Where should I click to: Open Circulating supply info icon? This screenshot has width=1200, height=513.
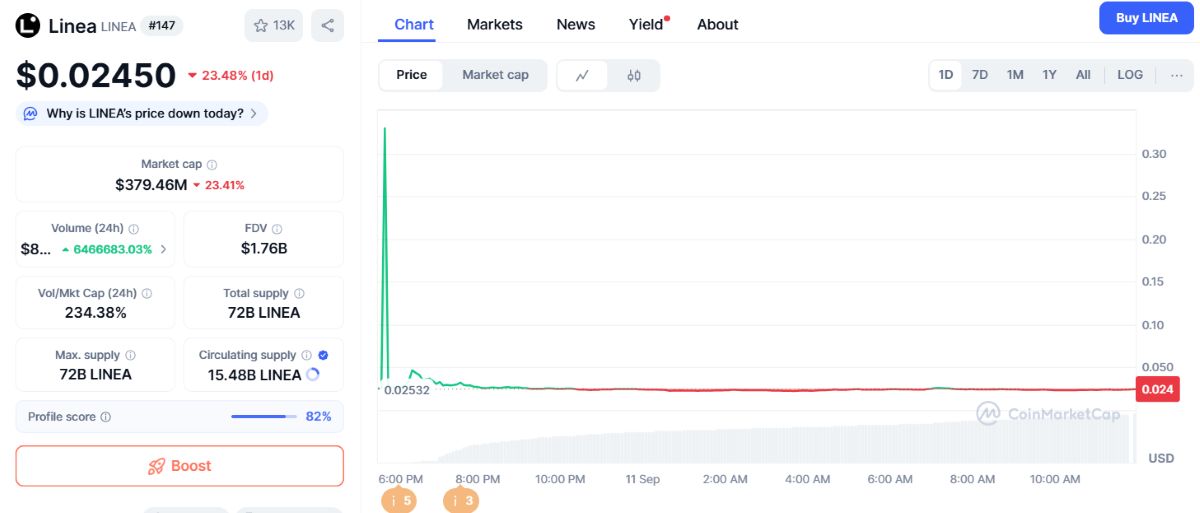(x=307, y=355)
